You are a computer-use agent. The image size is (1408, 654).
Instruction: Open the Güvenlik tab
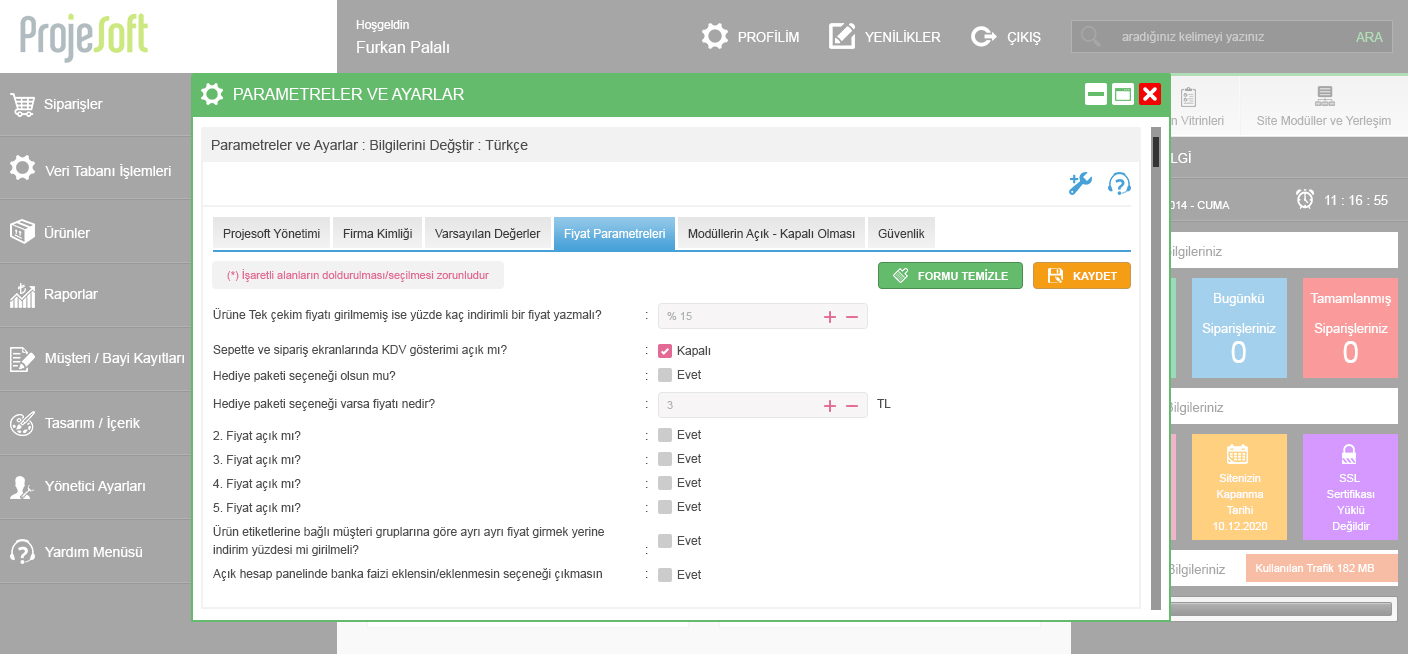click(901, 234)
